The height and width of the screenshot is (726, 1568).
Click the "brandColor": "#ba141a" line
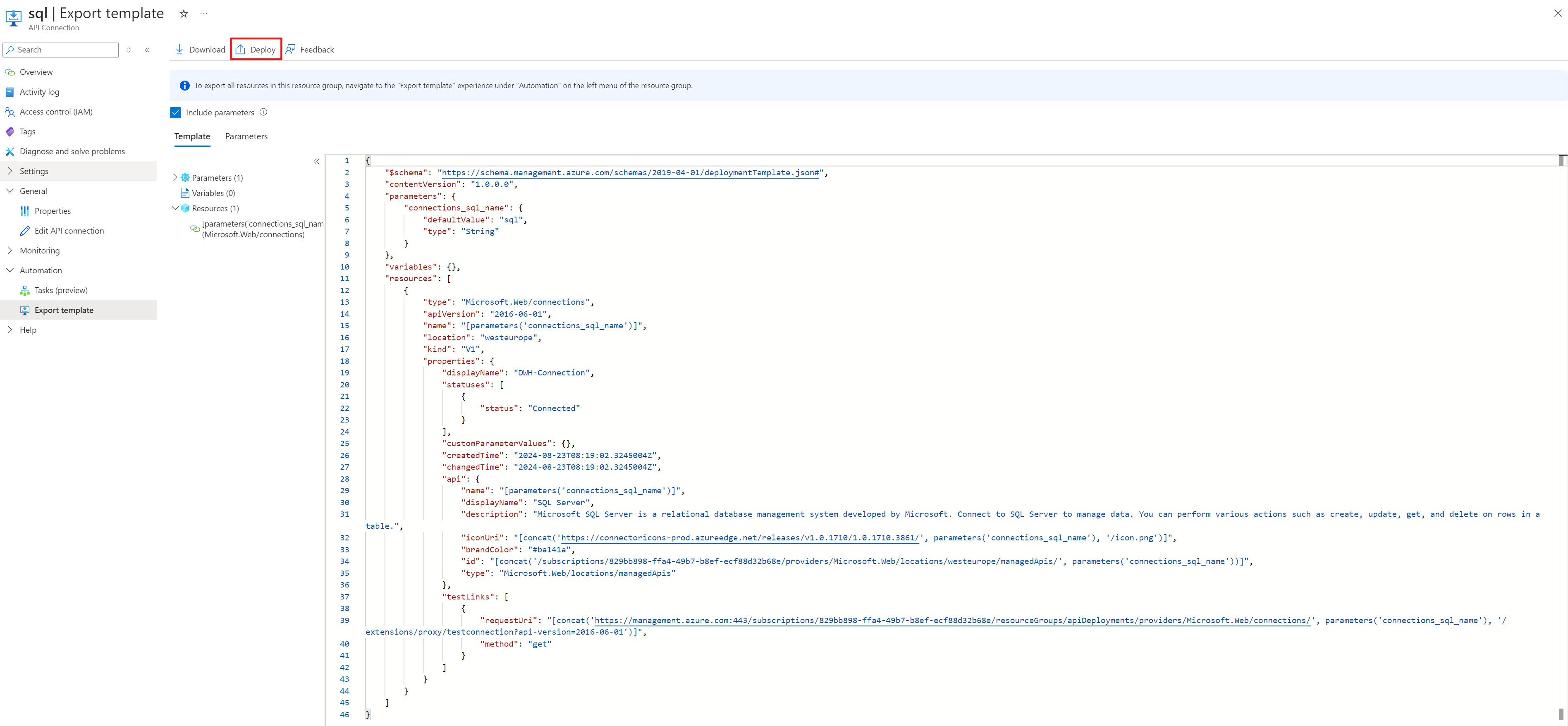517,549
